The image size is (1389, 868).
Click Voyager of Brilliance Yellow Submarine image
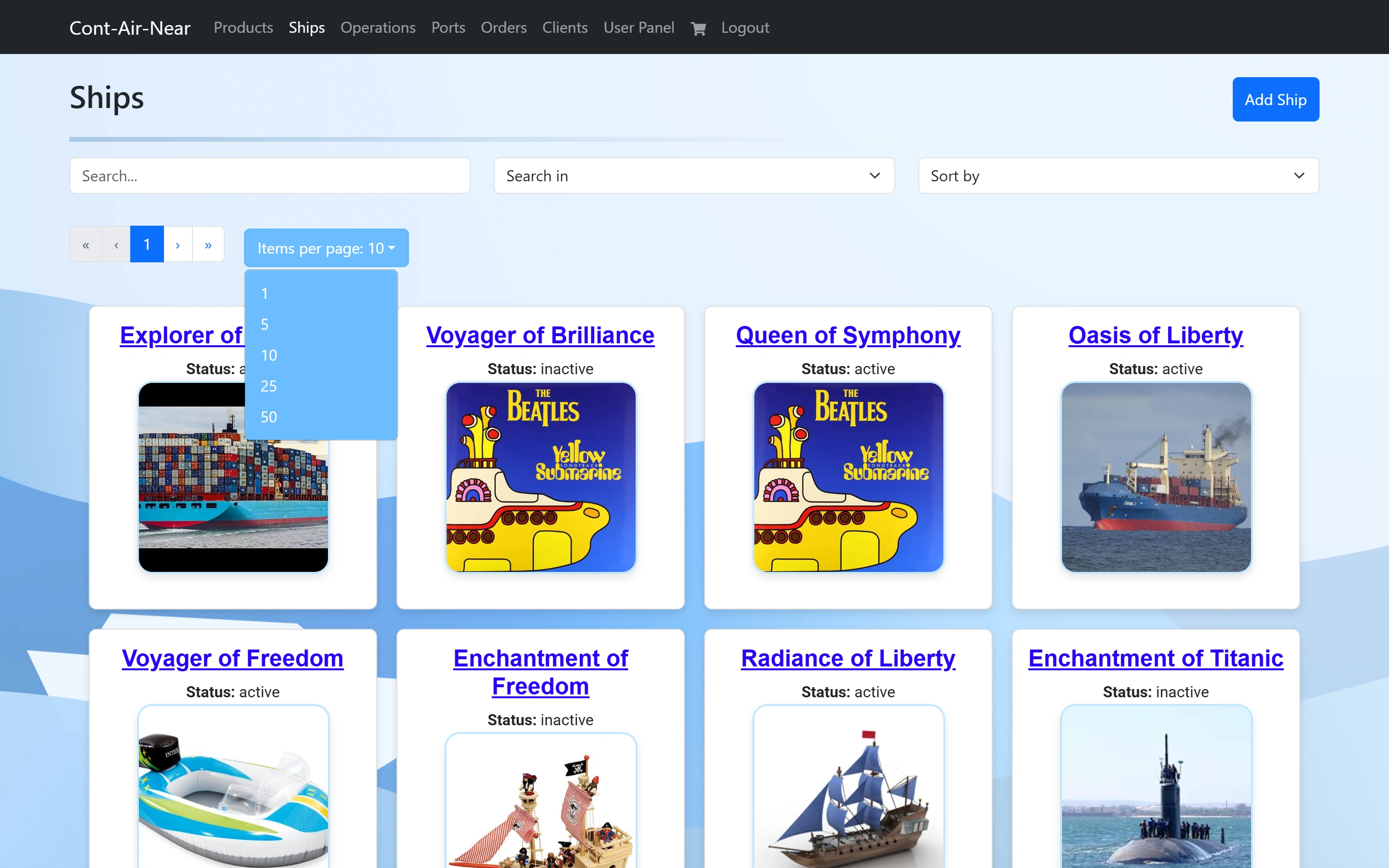tap(541, 477)
